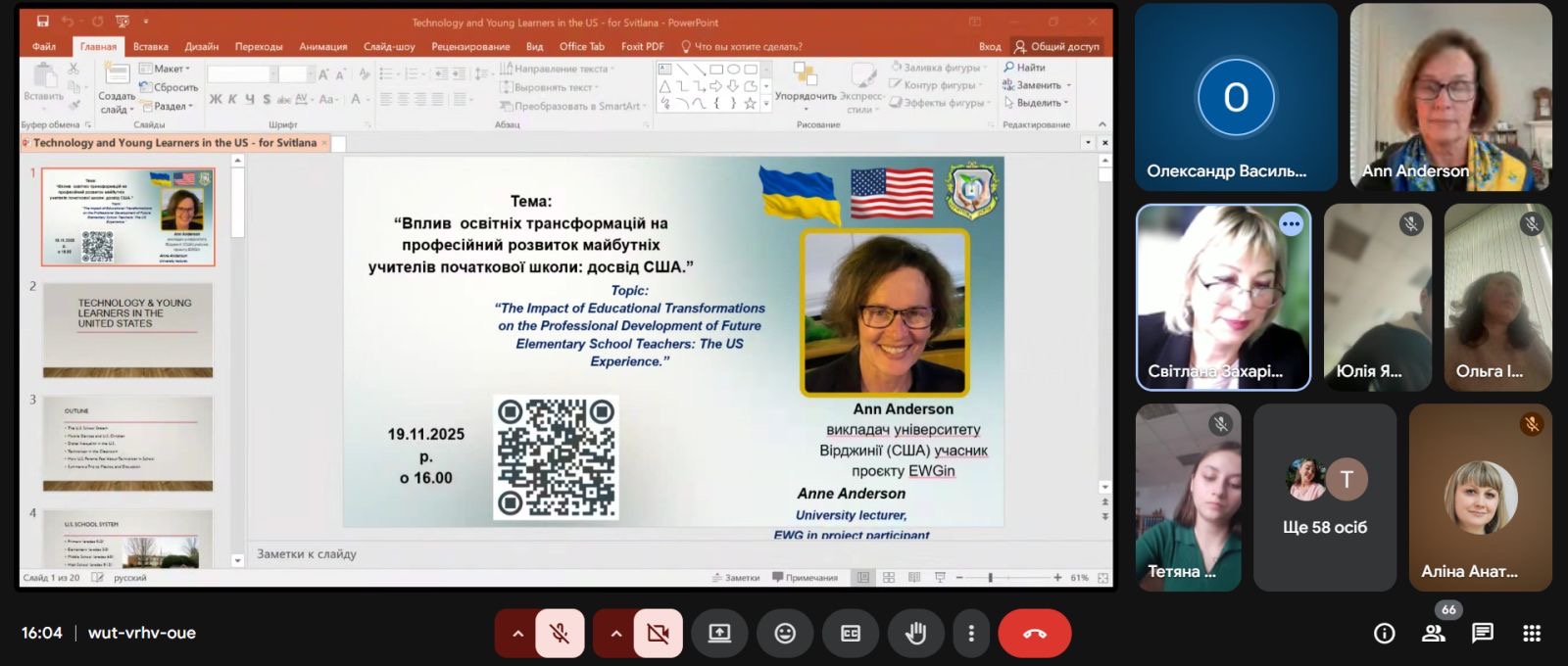This screenshot has width=1568, height=666.
Task: Click the Save icon in PowerPoint title bar
Action: (42, 21)
